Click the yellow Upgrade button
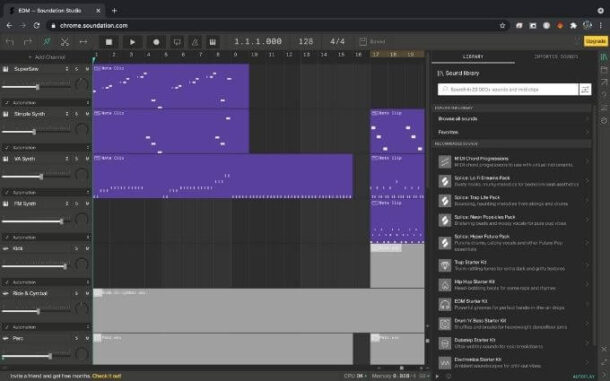Screen dimensions: 610x381 click(595, 41)
